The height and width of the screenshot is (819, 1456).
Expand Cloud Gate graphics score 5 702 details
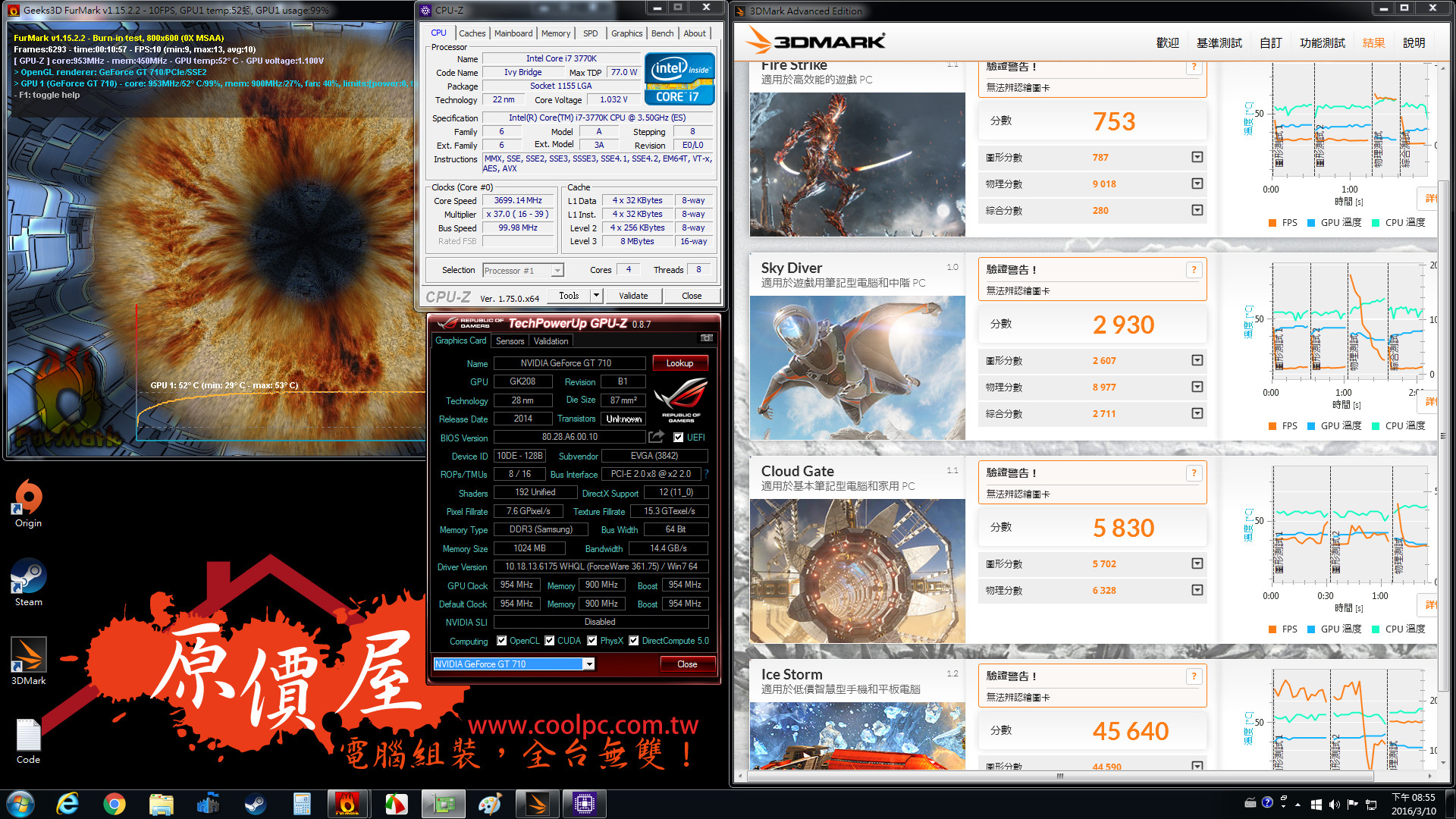tap(1197, 563)
